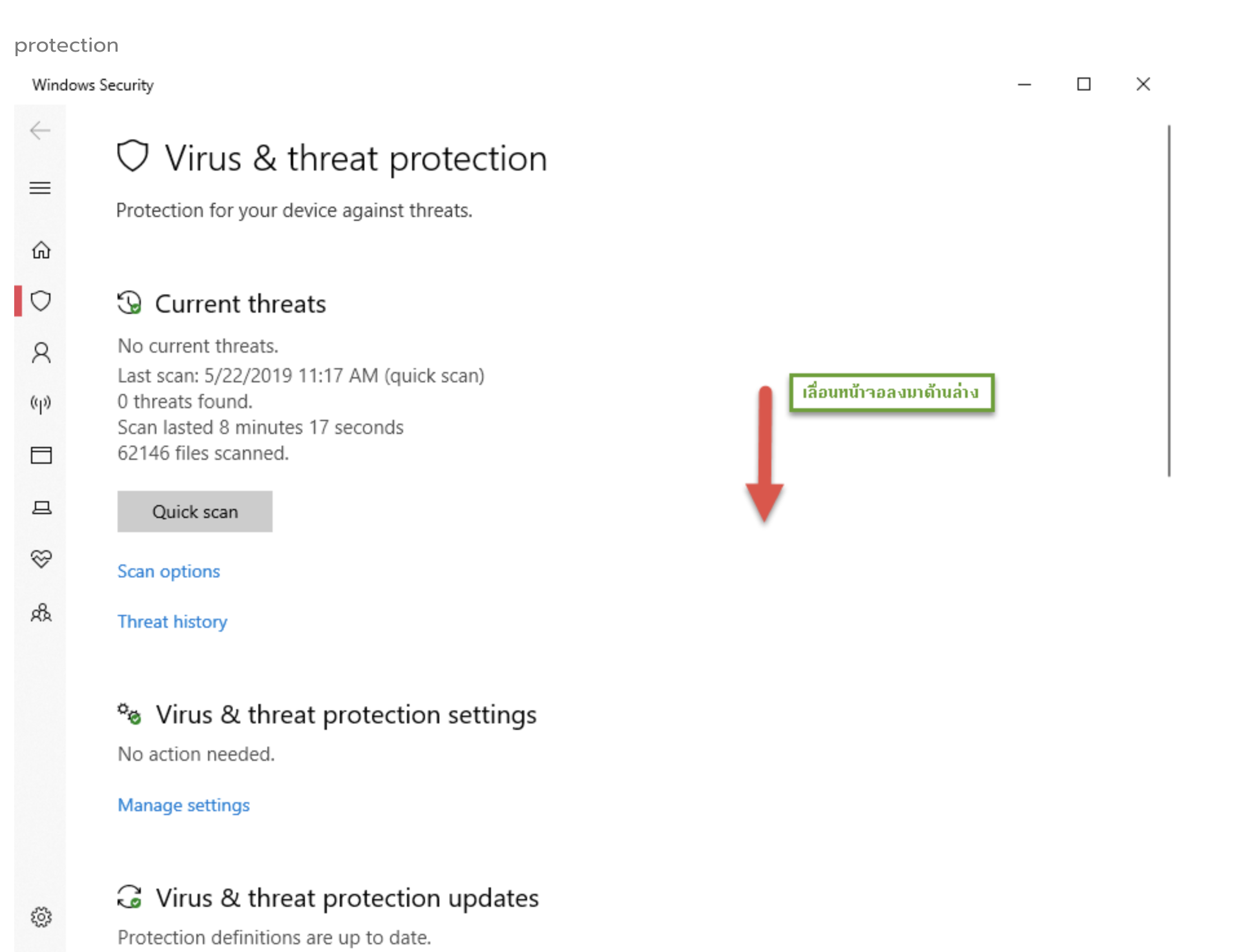Screen dimensions: 1239x952
Task: Click the Virus & threat protection settings gear icon
Action: pos(129,714)
